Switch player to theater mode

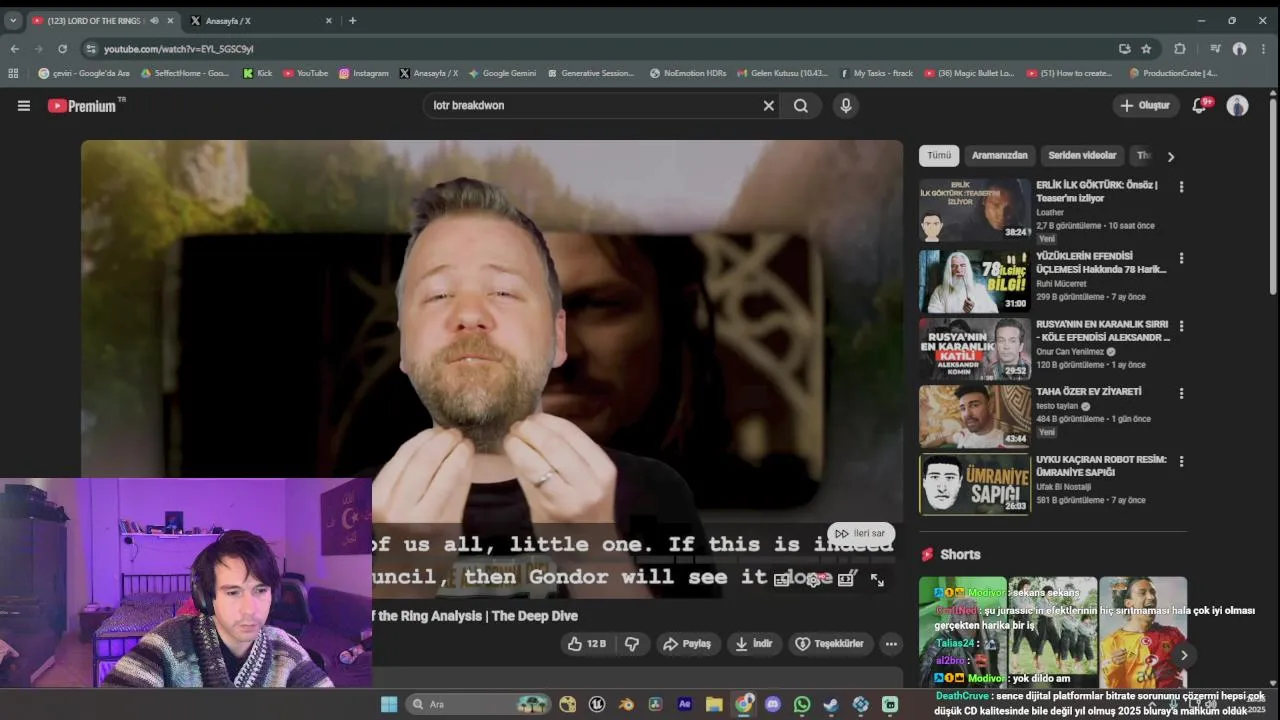point(846,580)
